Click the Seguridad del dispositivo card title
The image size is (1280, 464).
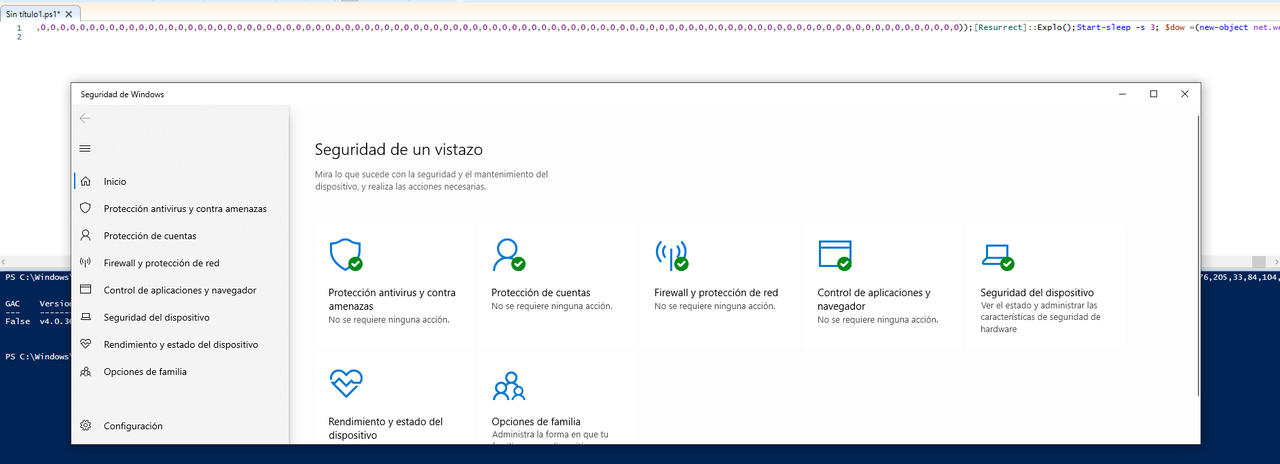[x=1037, y=293]
